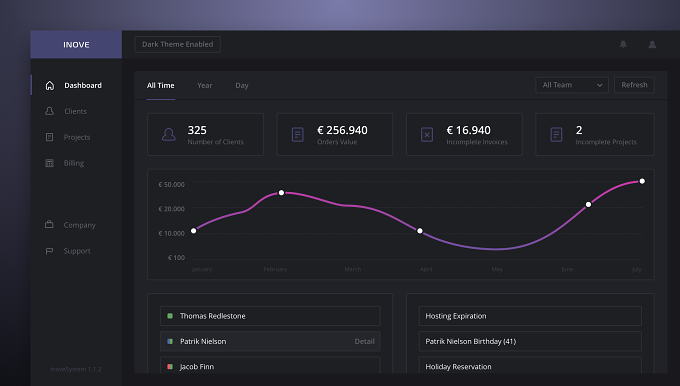Select the Thomas Redlestone client row

tap(270, 316)
